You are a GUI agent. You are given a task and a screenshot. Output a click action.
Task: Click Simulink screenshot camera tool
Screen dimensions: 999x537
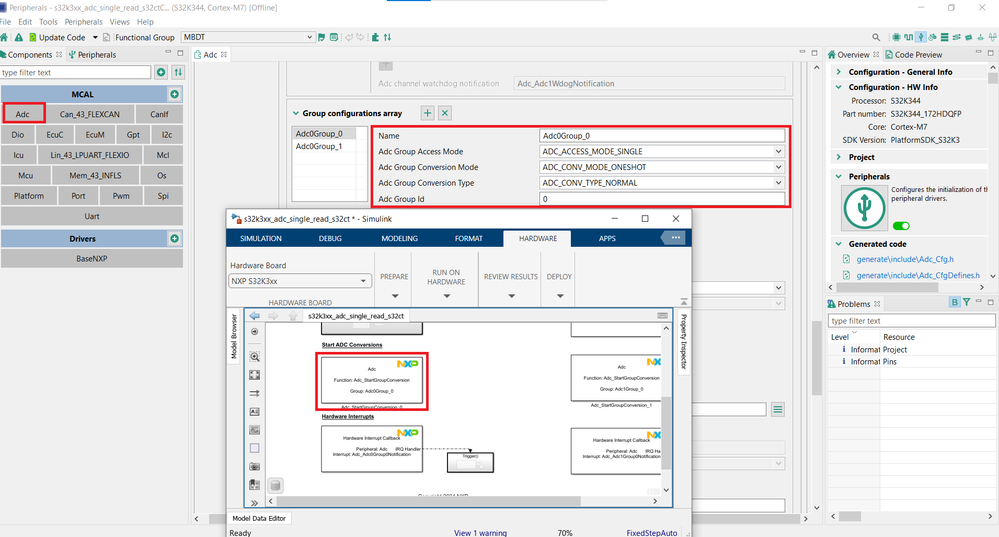click(x=255, y=467)
